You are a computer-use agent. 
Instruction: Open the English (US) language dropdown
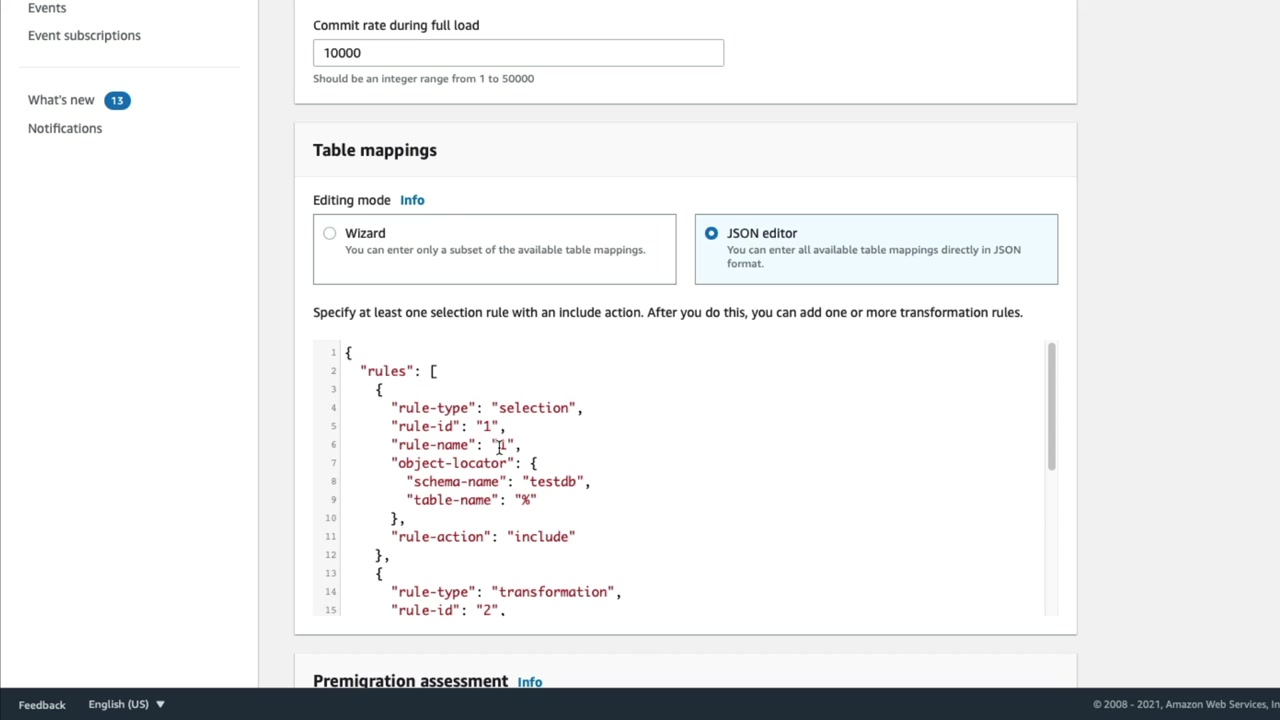point(126,704)
